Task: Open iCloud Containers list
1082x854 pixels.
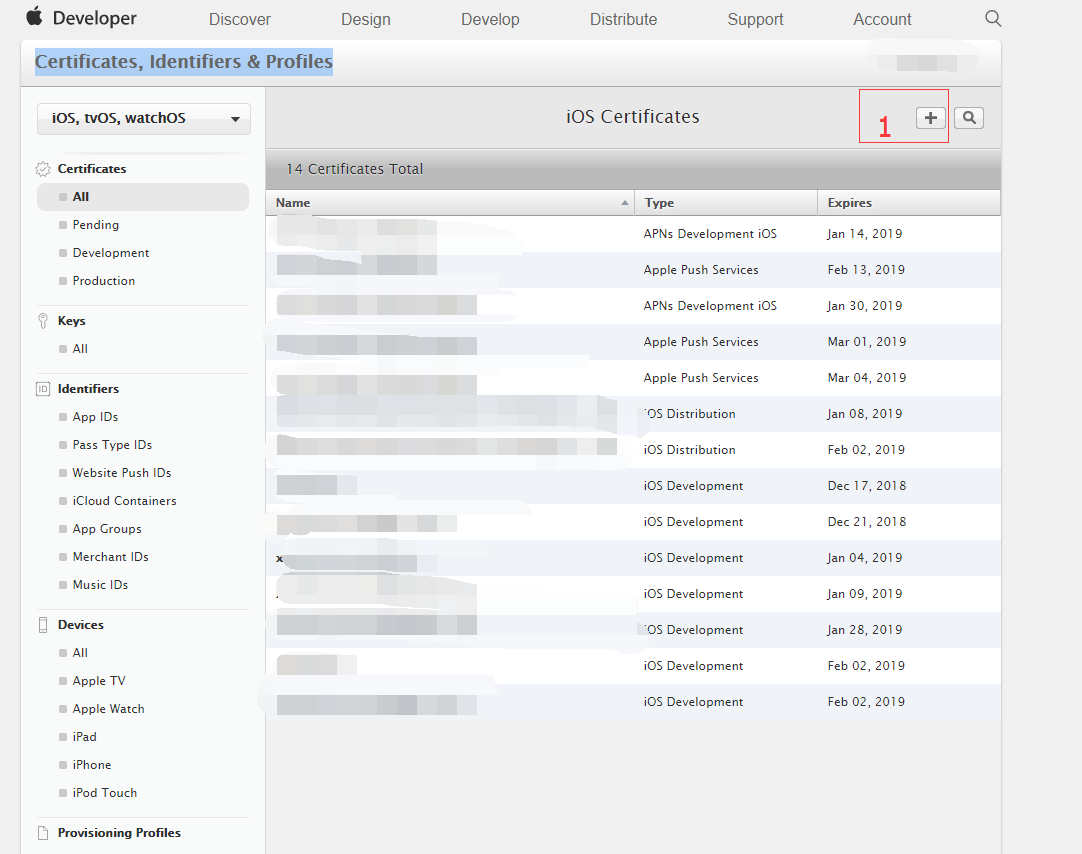Action: click(x=124, y=501)
